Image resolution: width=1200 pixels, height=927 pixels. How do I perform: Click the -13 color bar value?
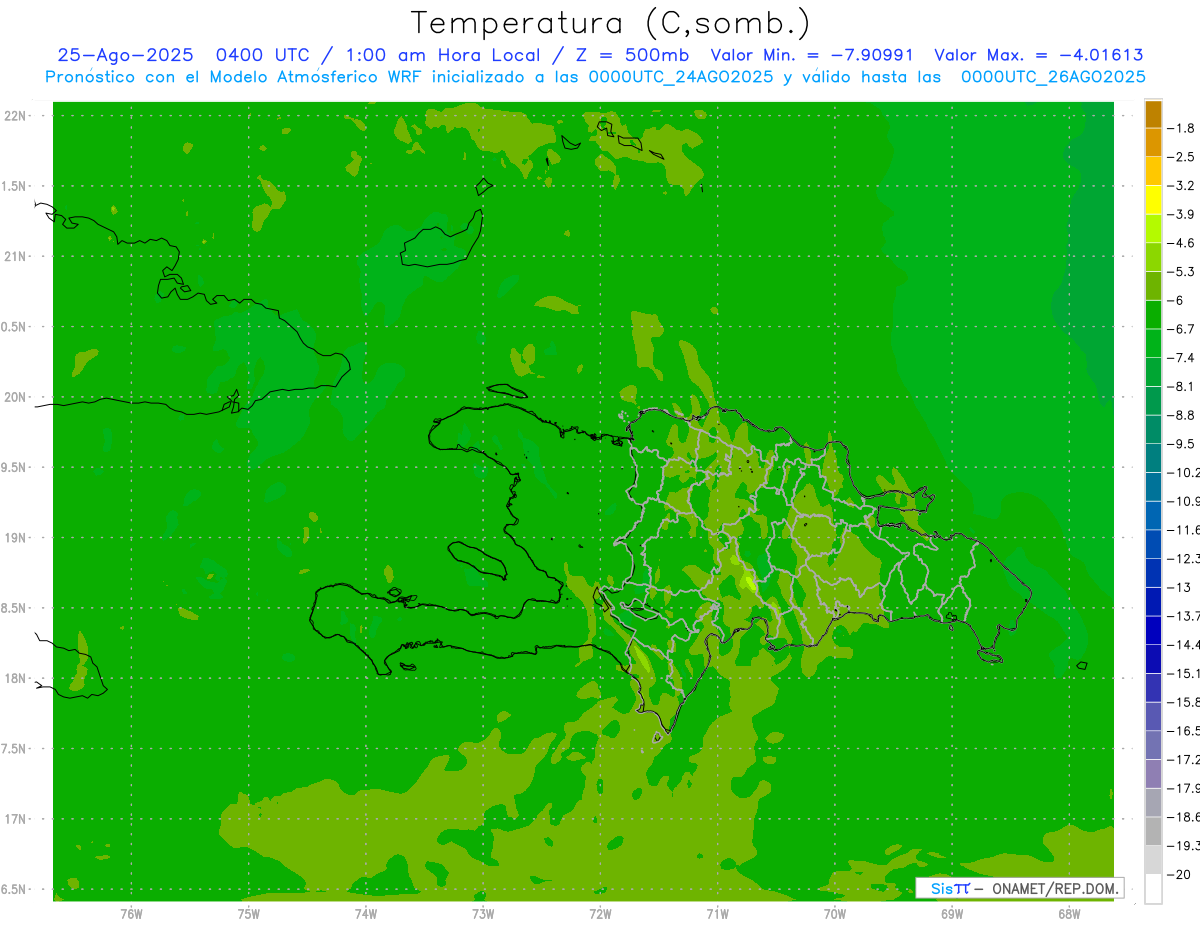point(1181,587)
